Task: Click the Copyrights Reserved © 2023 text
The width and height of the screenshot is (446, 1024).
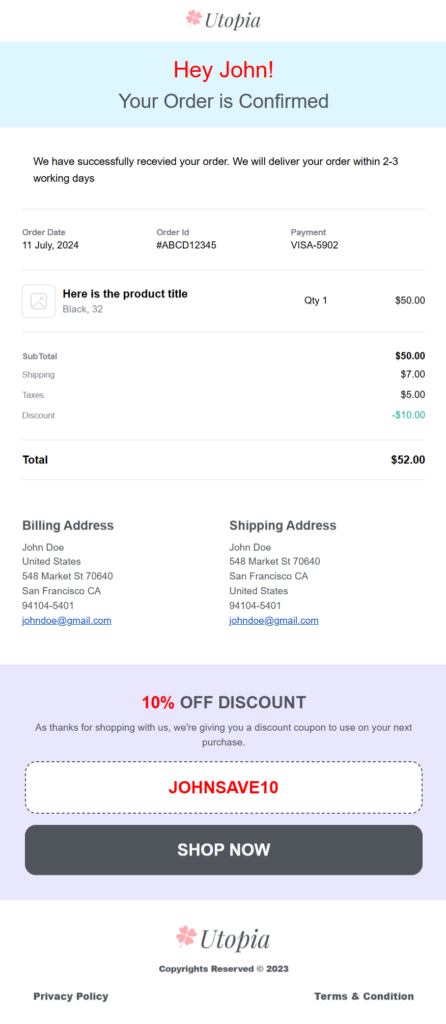Action: (x=223, y=969)
